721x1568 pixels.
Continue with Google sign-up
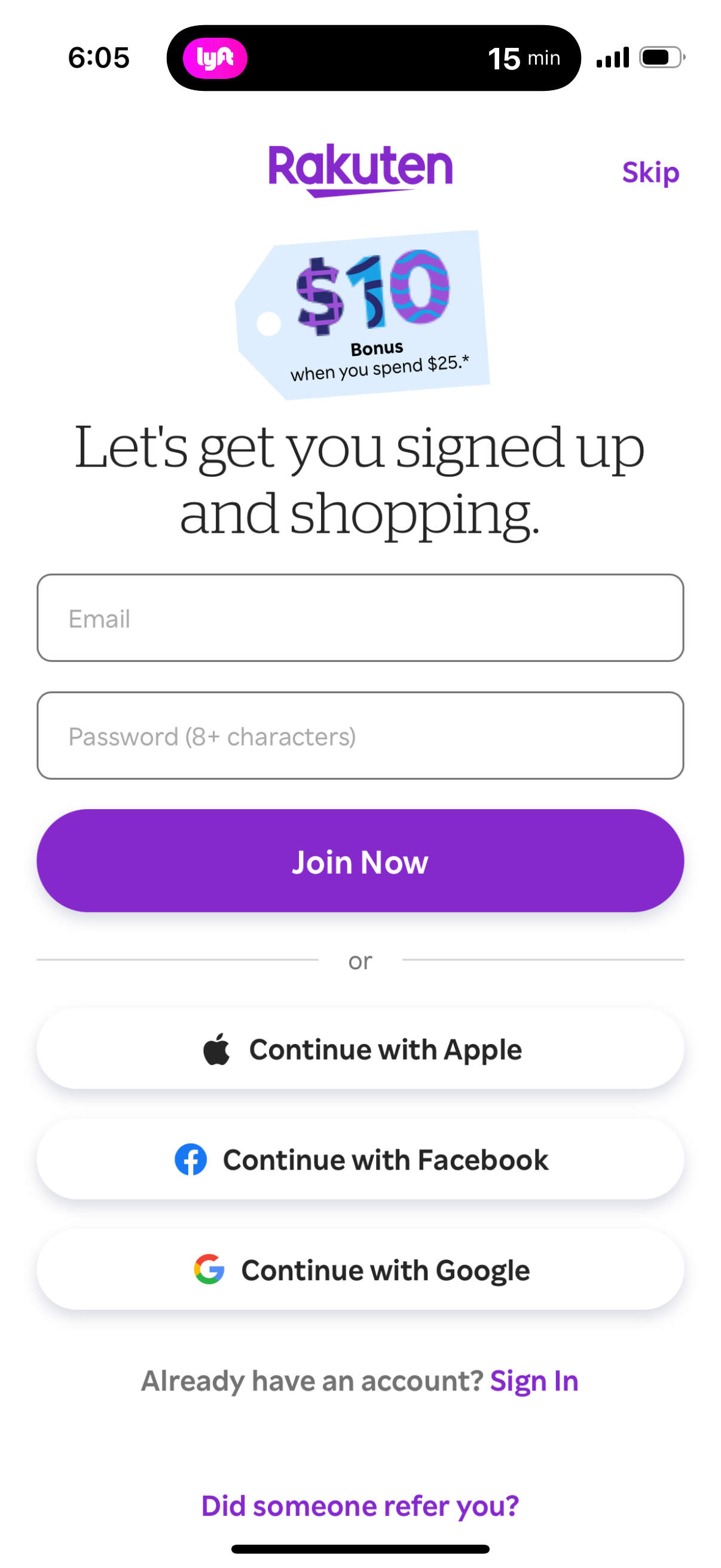(360, 1270)
